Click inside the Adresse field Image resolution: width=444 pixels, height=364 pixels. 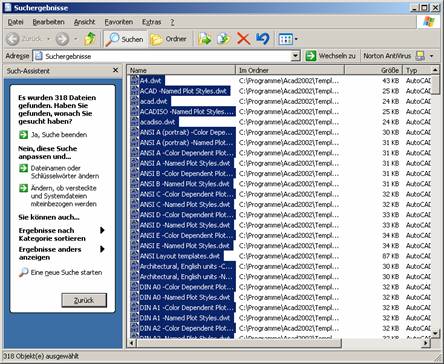(167, 56)
